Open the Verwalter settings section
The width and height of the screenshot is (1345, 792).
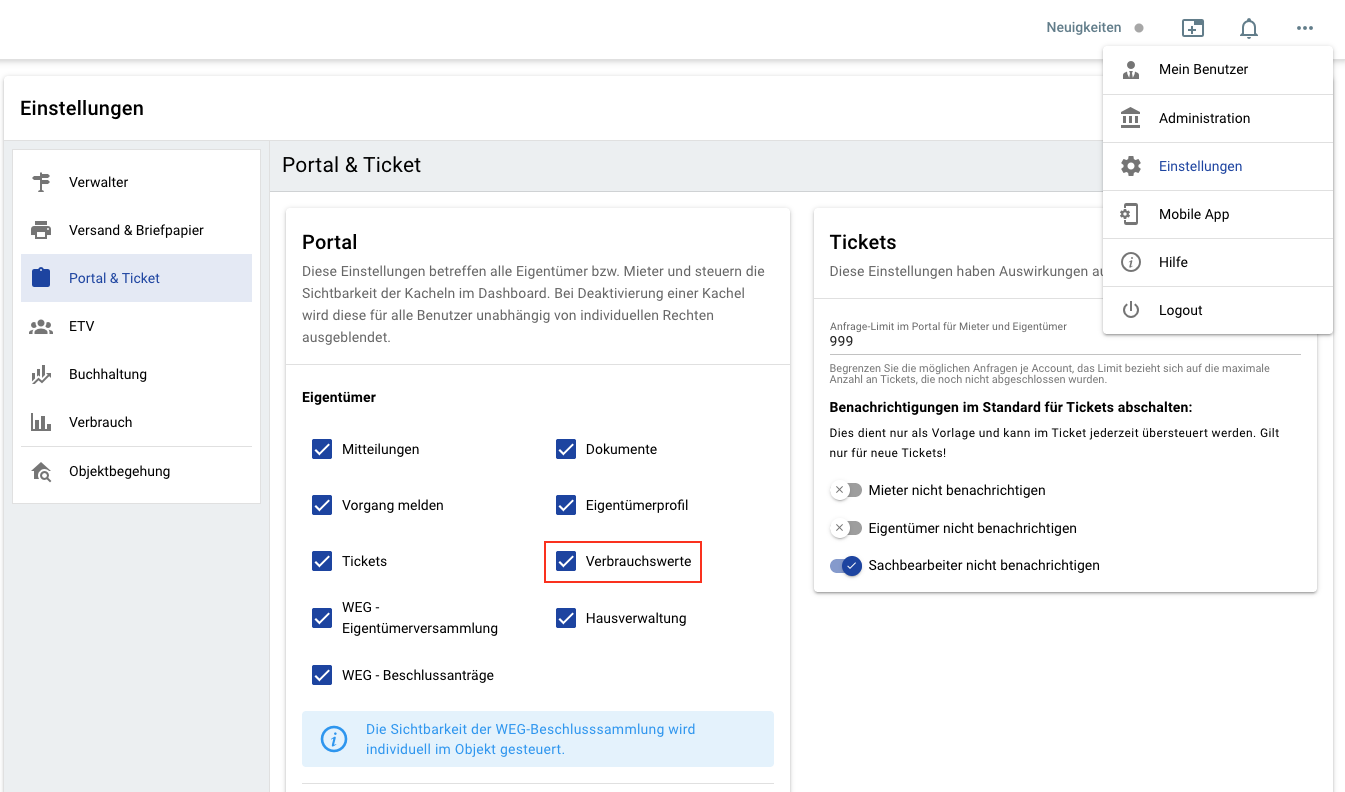[x=136, y=182]
